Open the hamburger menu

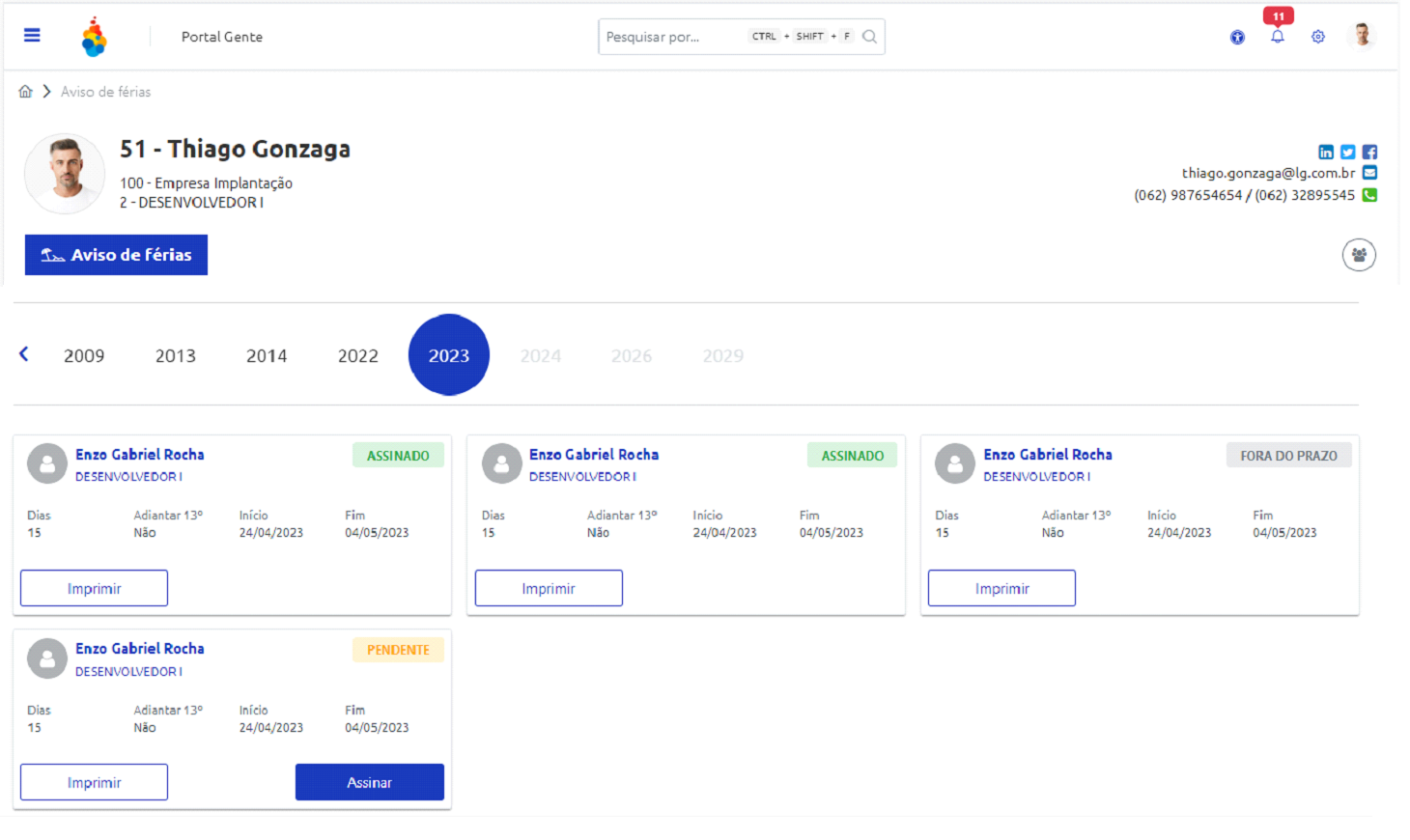click(x=32, y=36)
